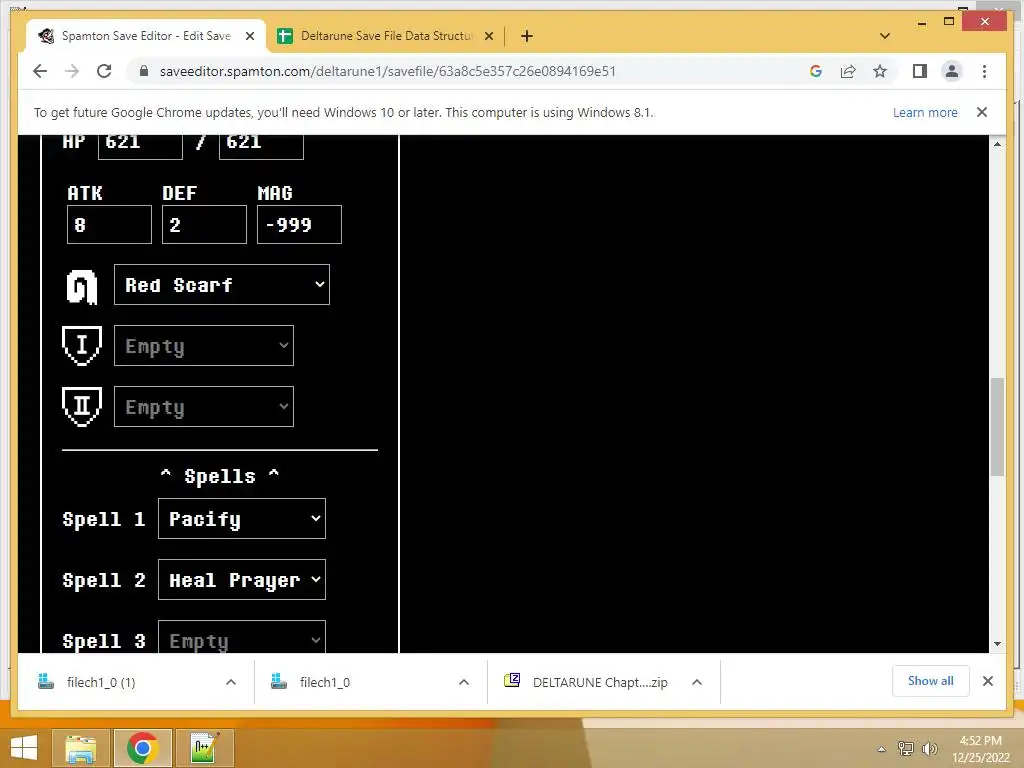Go back using the browser back arrow
The image size is (1024, 768).
[40, 71]
